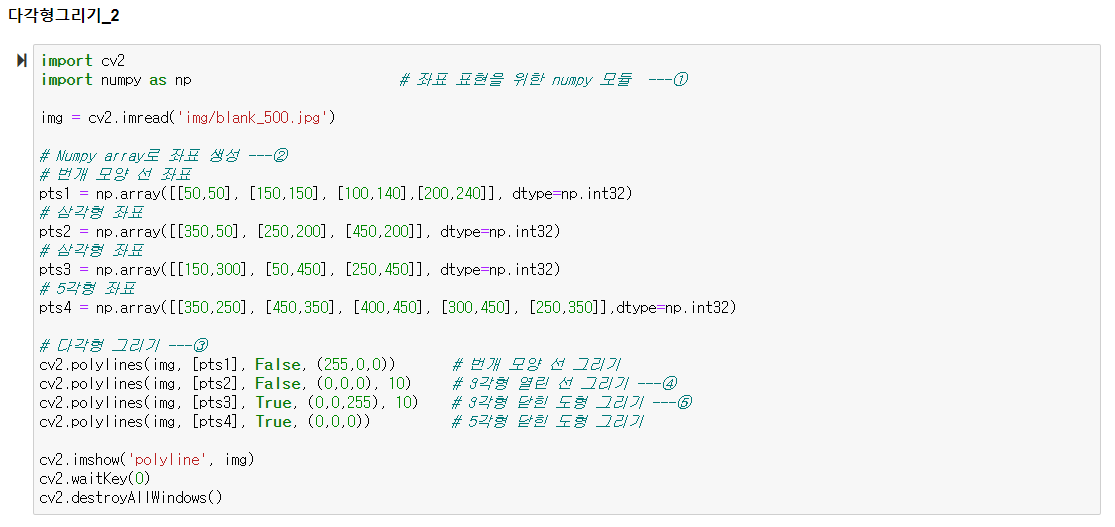Run the cell with the run icon

point(21,60)
